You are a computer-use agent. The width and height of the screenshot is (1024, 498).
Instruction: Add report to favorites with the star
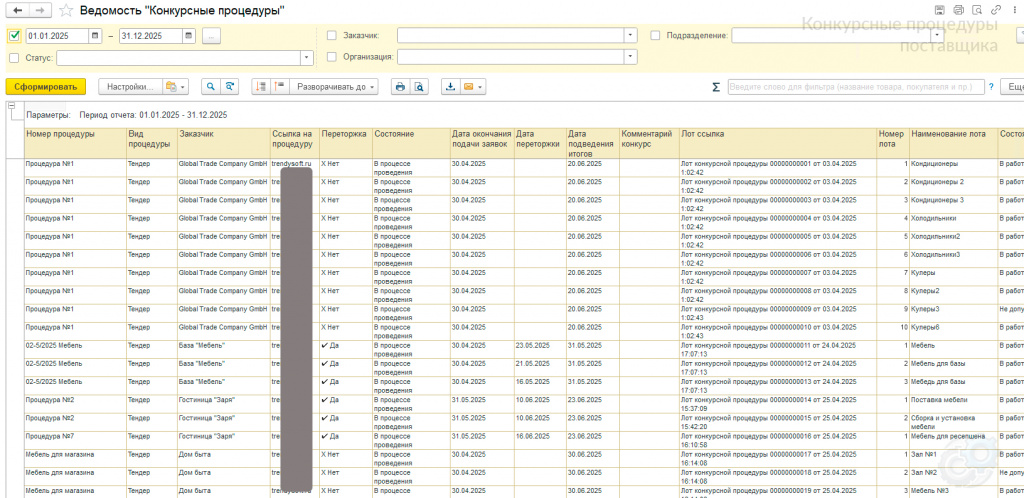65,10
